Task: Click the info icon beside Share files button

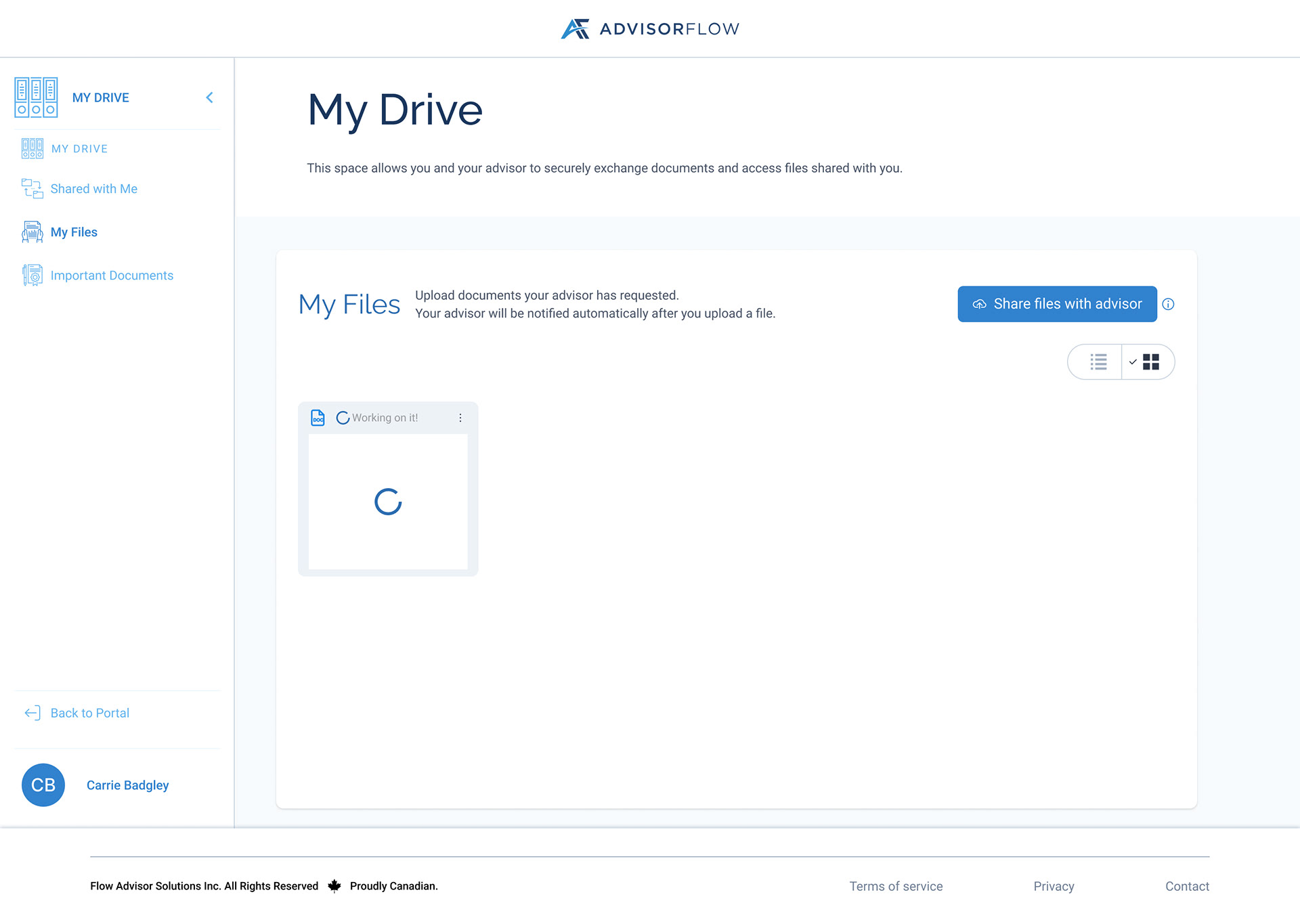Action: click(x=1169, y=304)
